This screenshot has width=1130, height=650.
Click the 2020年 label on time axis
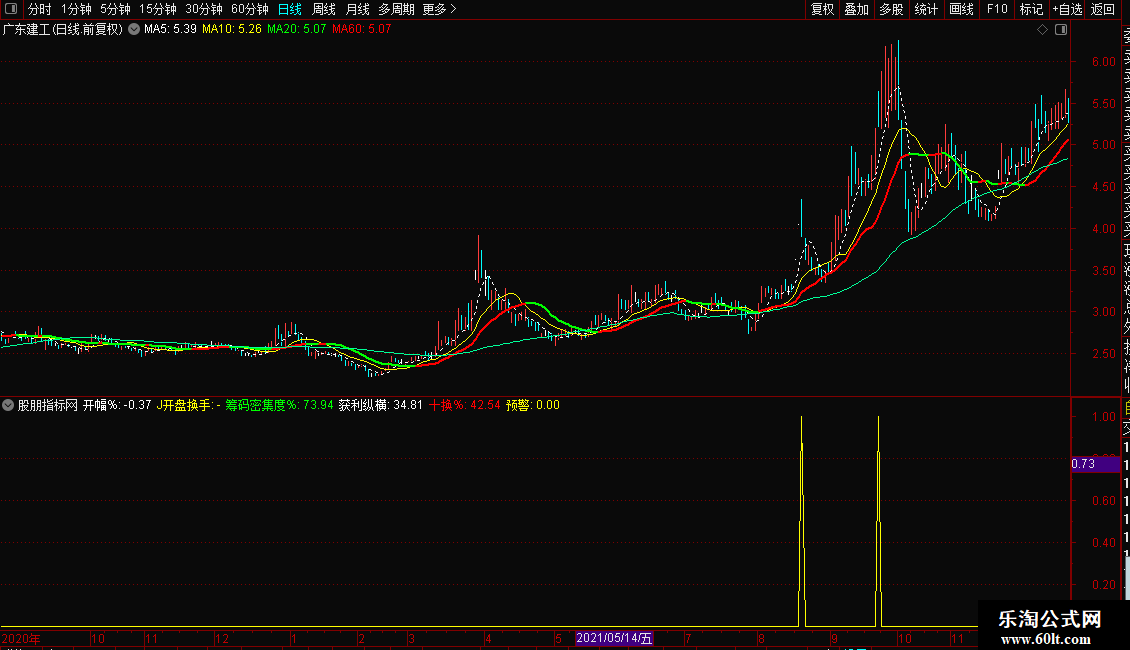pyautogui.click(x=21, y=638)
